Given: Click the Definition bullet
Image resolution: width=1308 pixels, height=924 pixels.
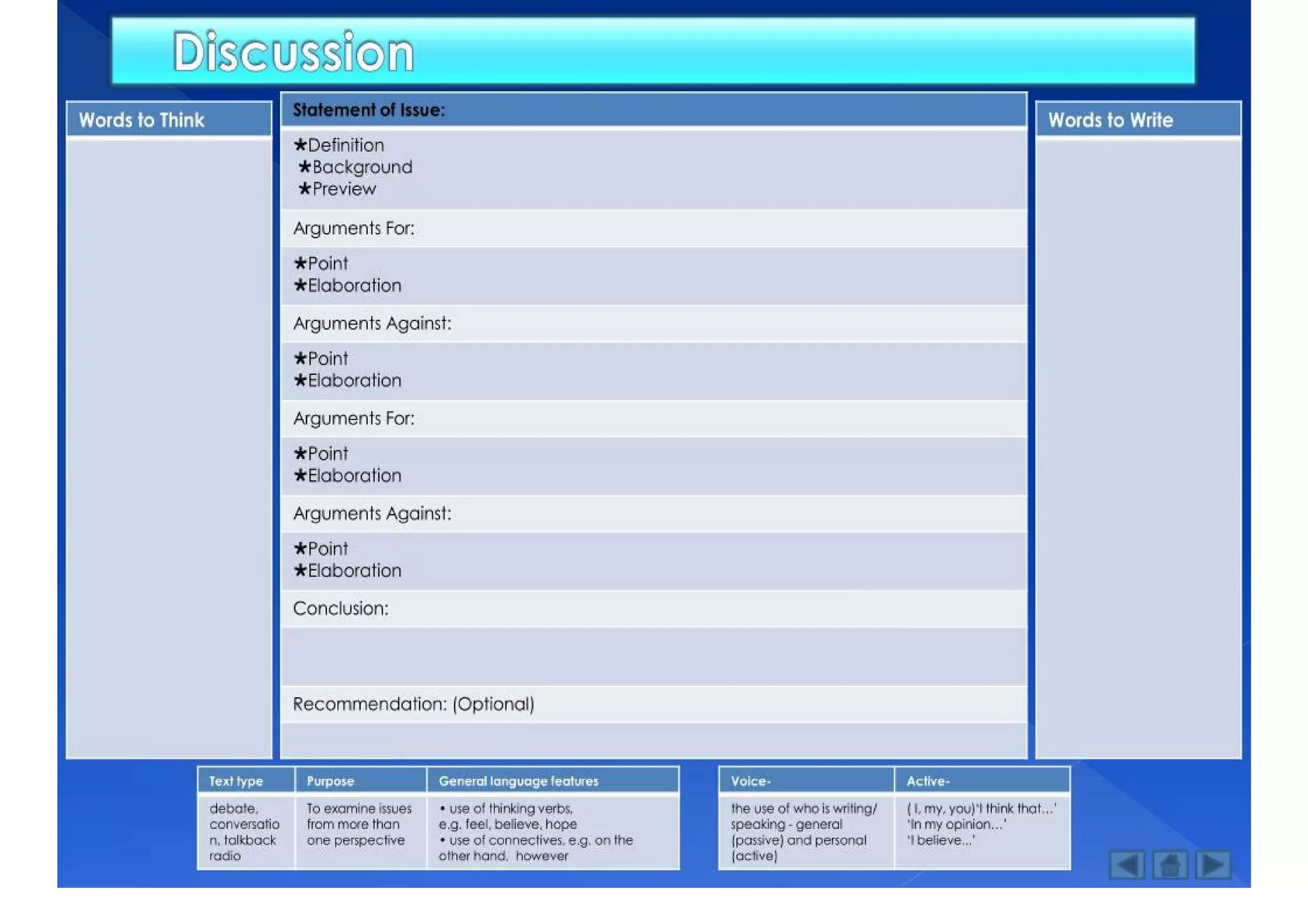Looking at the screenshot, I should click(x=338, y=145).
